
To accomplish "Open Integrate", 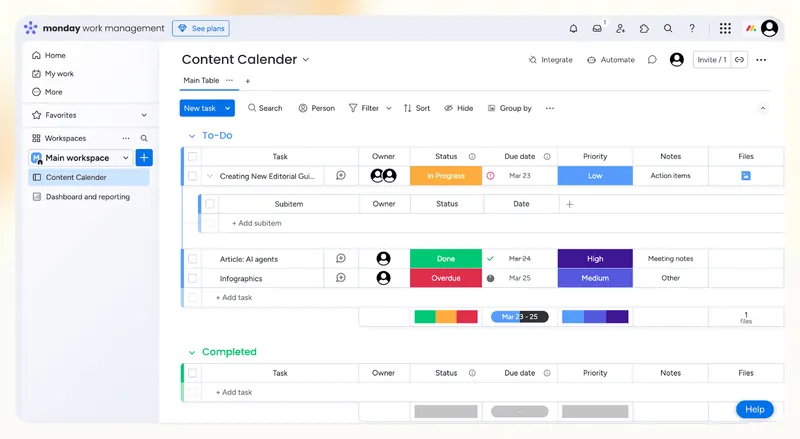I will pos(551,60).
